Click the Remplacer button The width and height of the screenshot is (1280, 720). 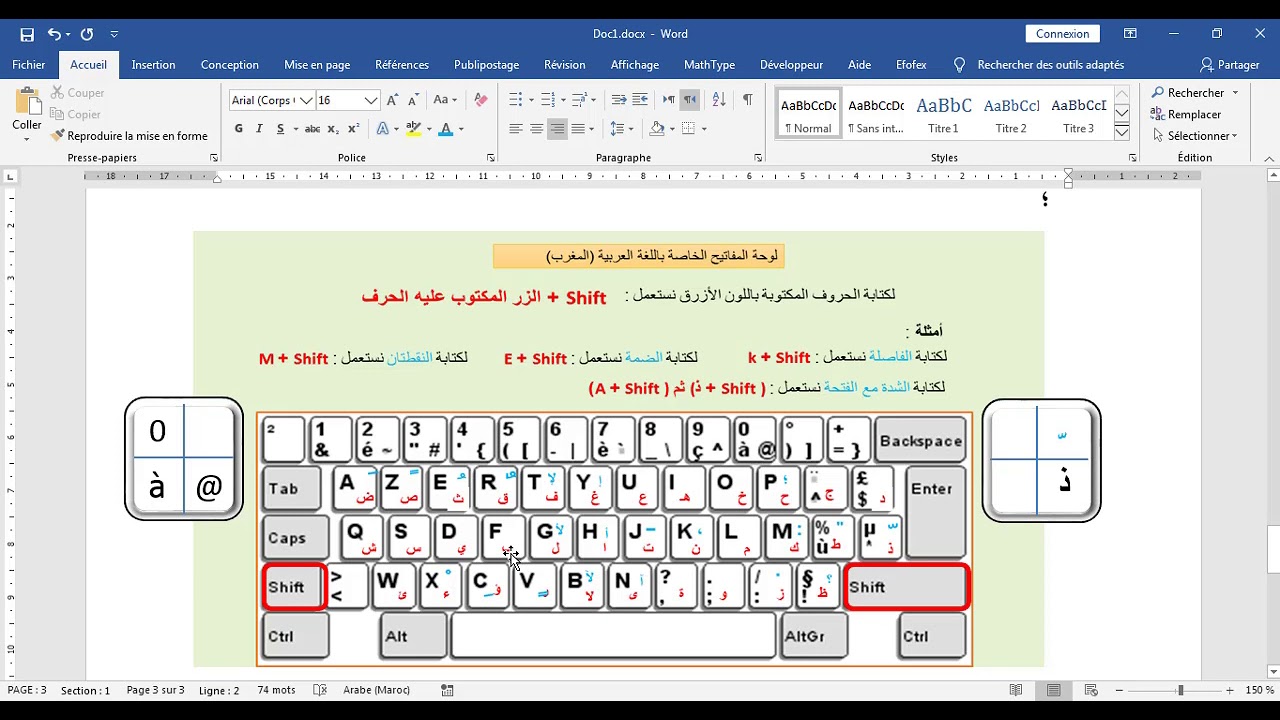[x=1186, y=115]
